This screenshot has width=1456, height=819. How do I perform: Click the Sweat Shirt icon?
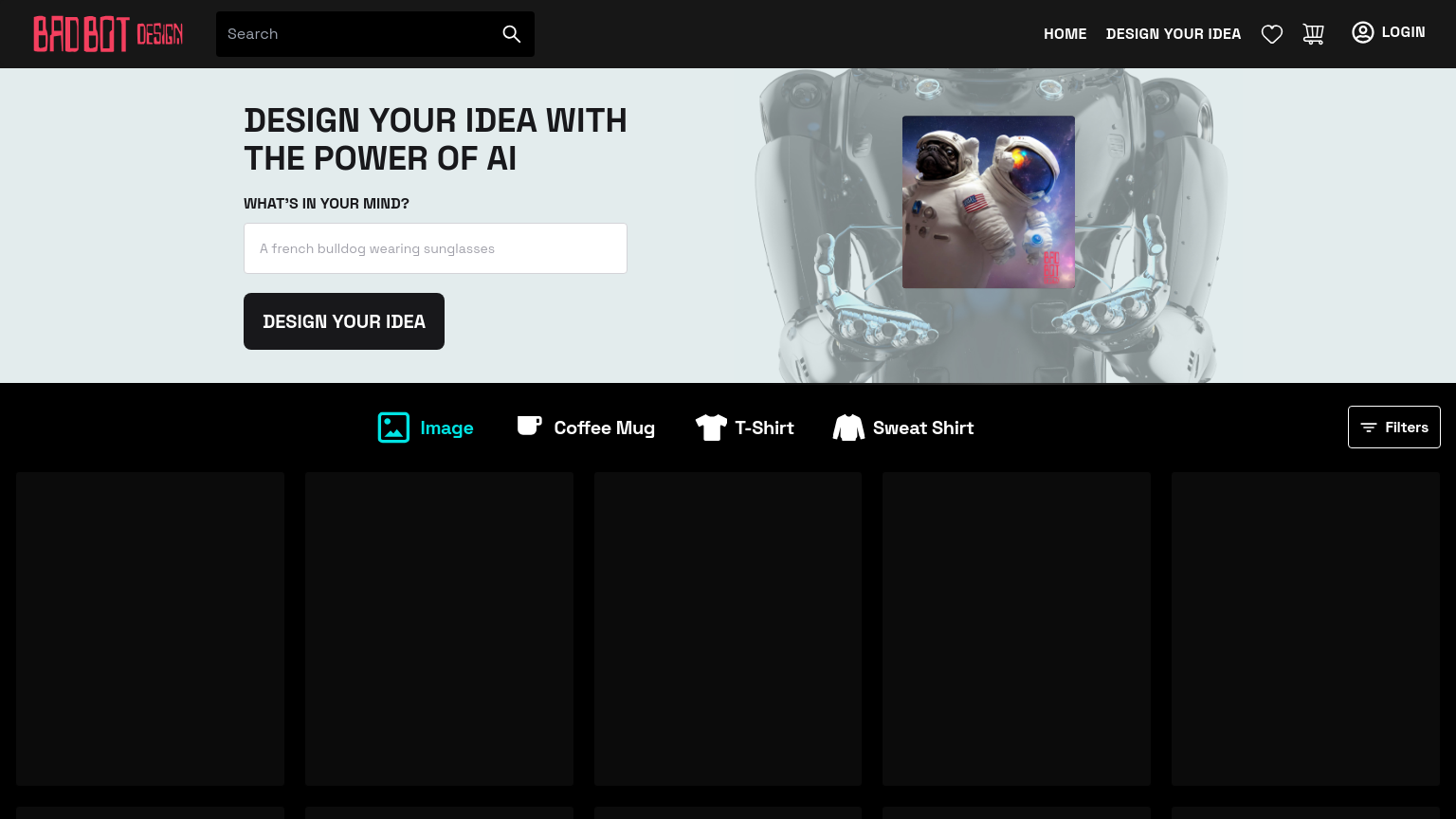848,428
